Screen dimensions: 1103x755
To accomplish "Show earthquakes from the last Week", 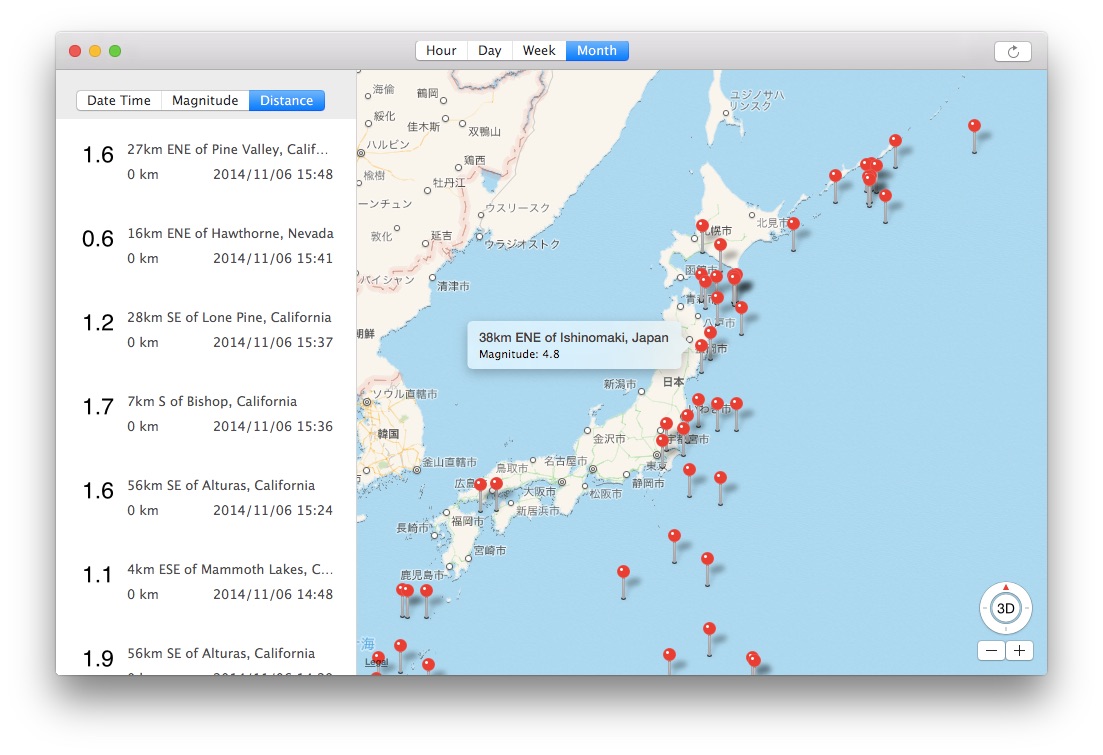I will (539, 51).
